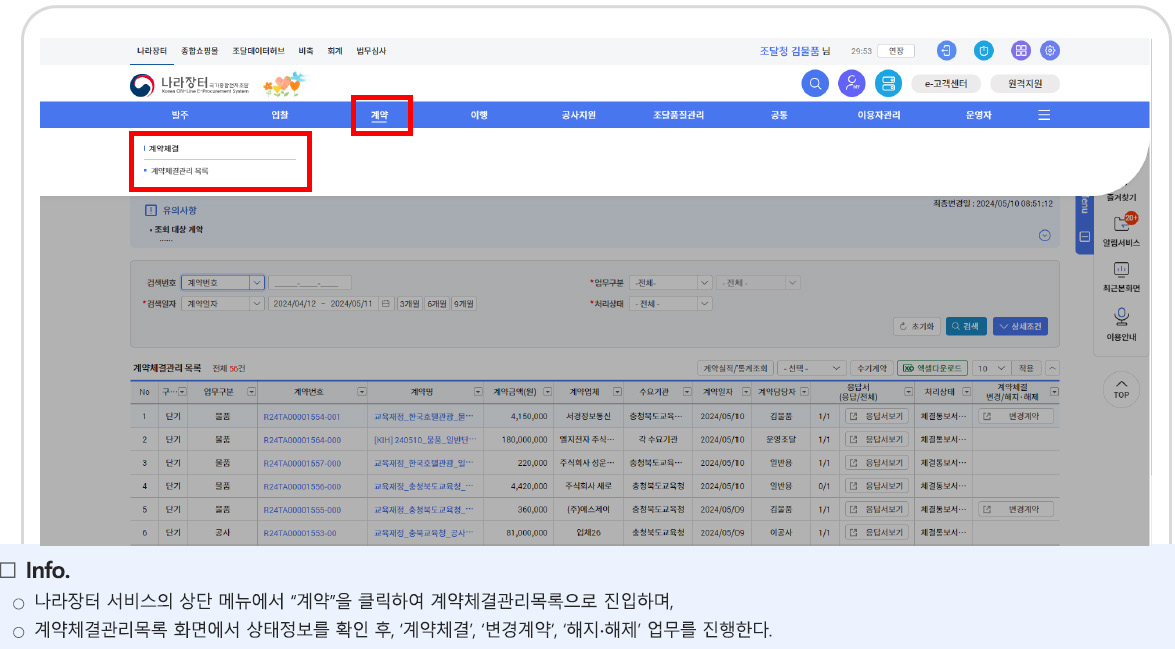Set date range with 9개월 button

pyautogui.click(x=463, y=304)
